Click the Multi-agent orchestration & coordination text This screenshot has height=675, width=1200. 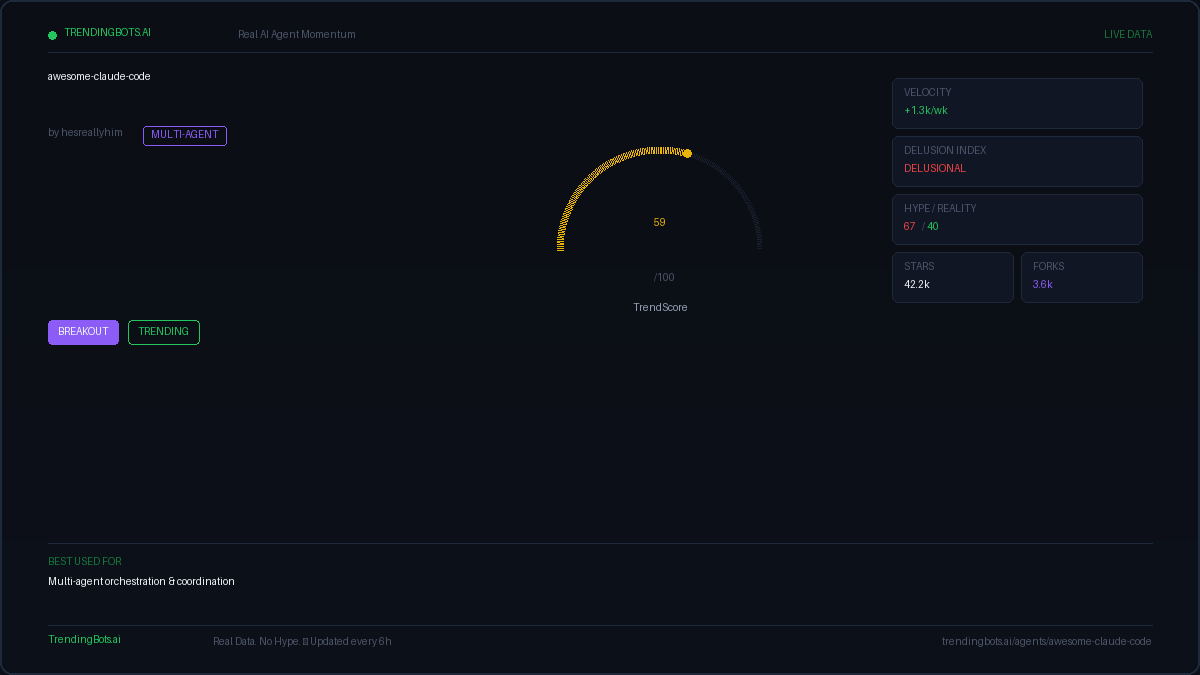point(142,581)
